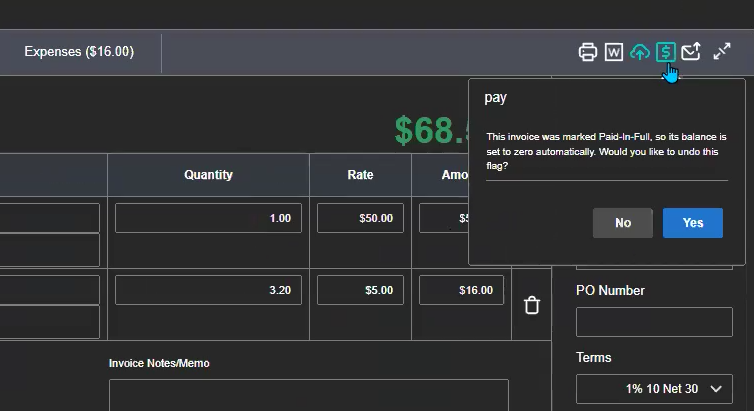Click the cloud upload icon
Viewport: 754px width, 411px height.
tap(640, 52)
